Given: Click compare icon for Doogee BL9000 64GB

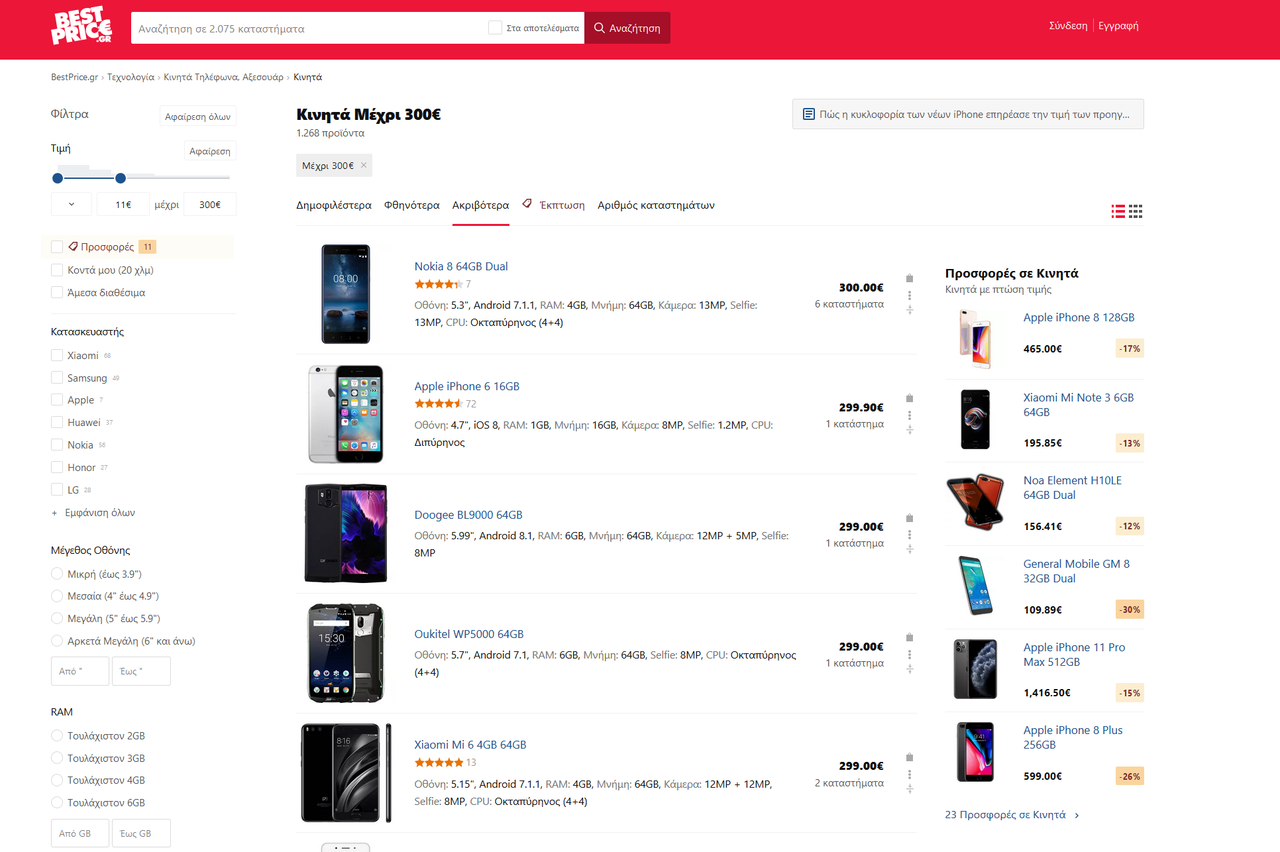Looking at the screenshot, I should pos(909,549).
